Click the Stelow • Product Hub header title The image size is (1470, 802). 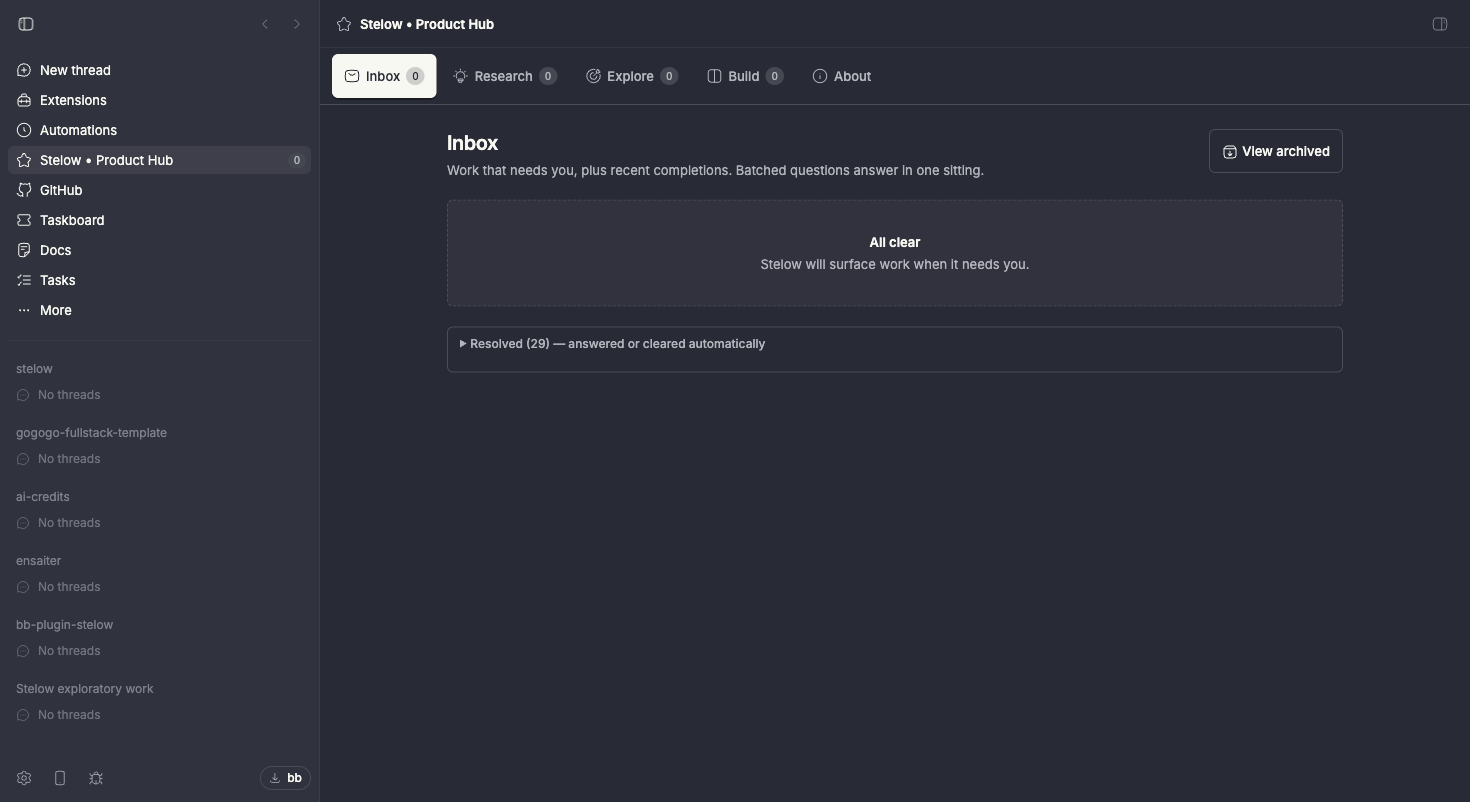427,24
